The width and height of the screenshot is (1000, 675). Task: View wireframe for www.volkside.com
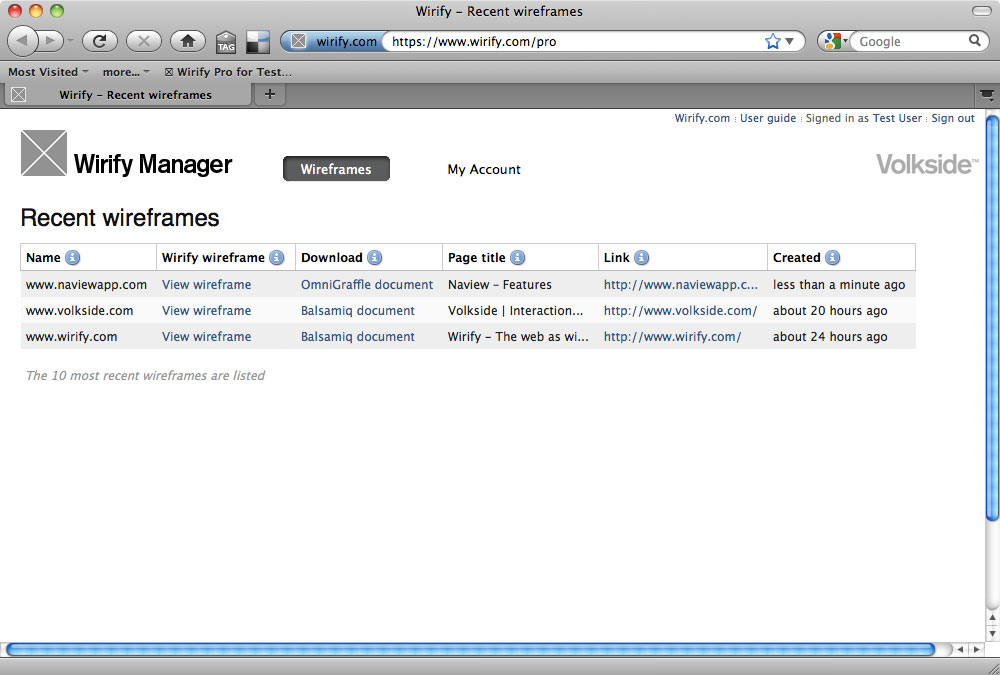point(207,311)
